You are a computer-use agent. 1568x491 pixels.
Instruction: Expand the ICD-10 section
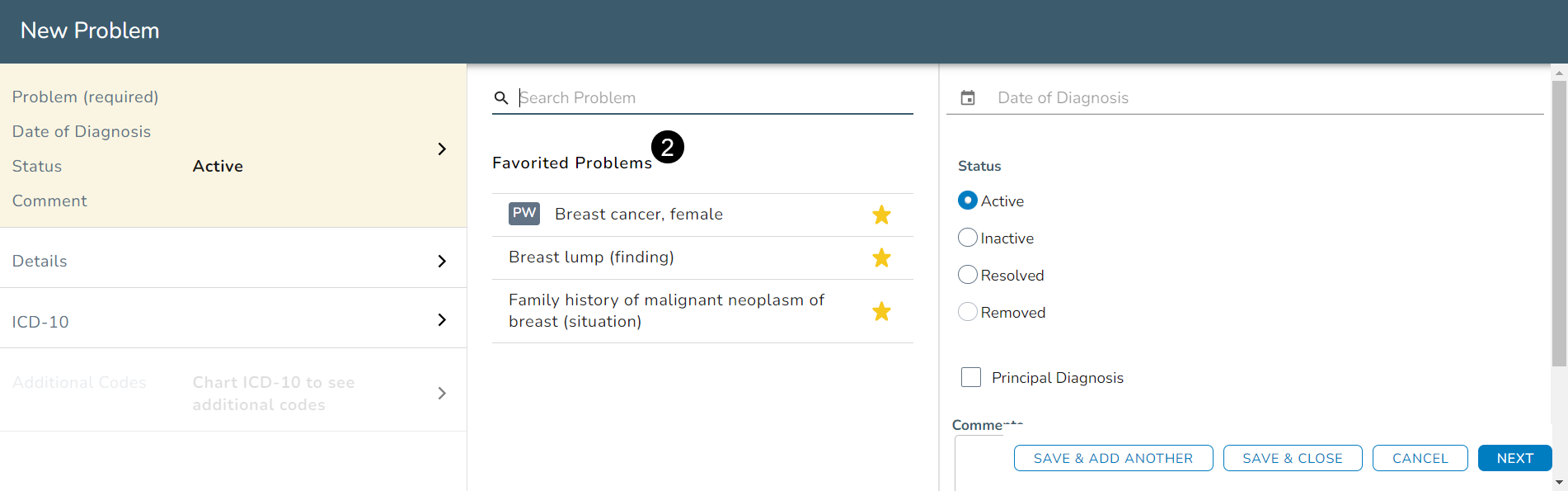point(442,320)
